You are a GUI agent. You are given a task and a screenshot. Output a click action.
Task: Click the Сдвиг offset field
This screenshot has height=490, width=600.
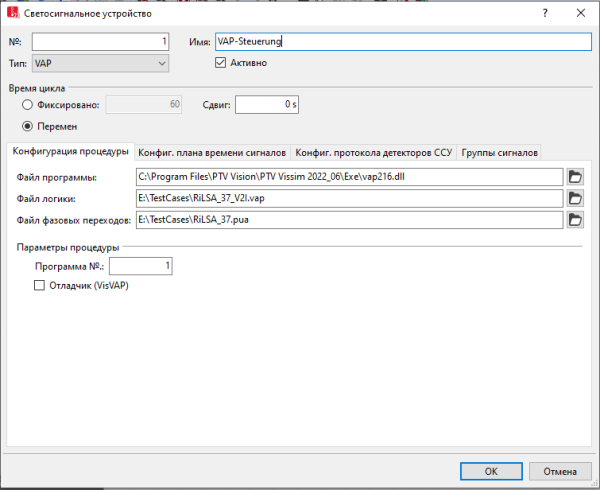[267, 103]
